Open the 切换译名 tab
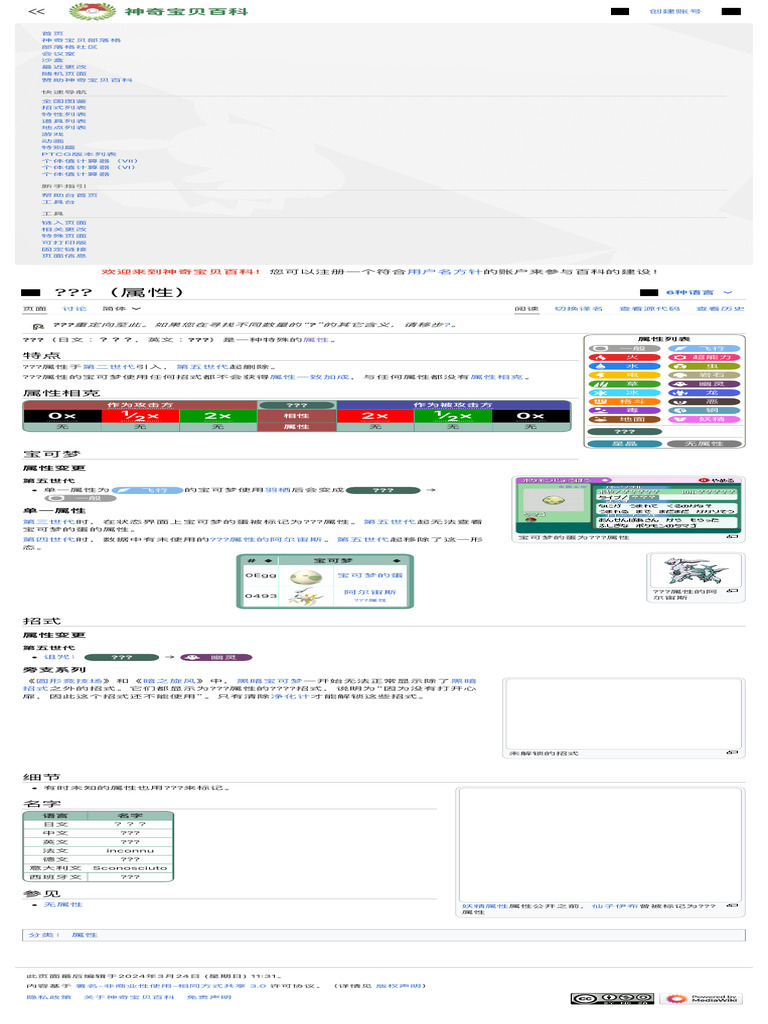Viewport: 768px width, 1024px height. (x=579, y=308)
